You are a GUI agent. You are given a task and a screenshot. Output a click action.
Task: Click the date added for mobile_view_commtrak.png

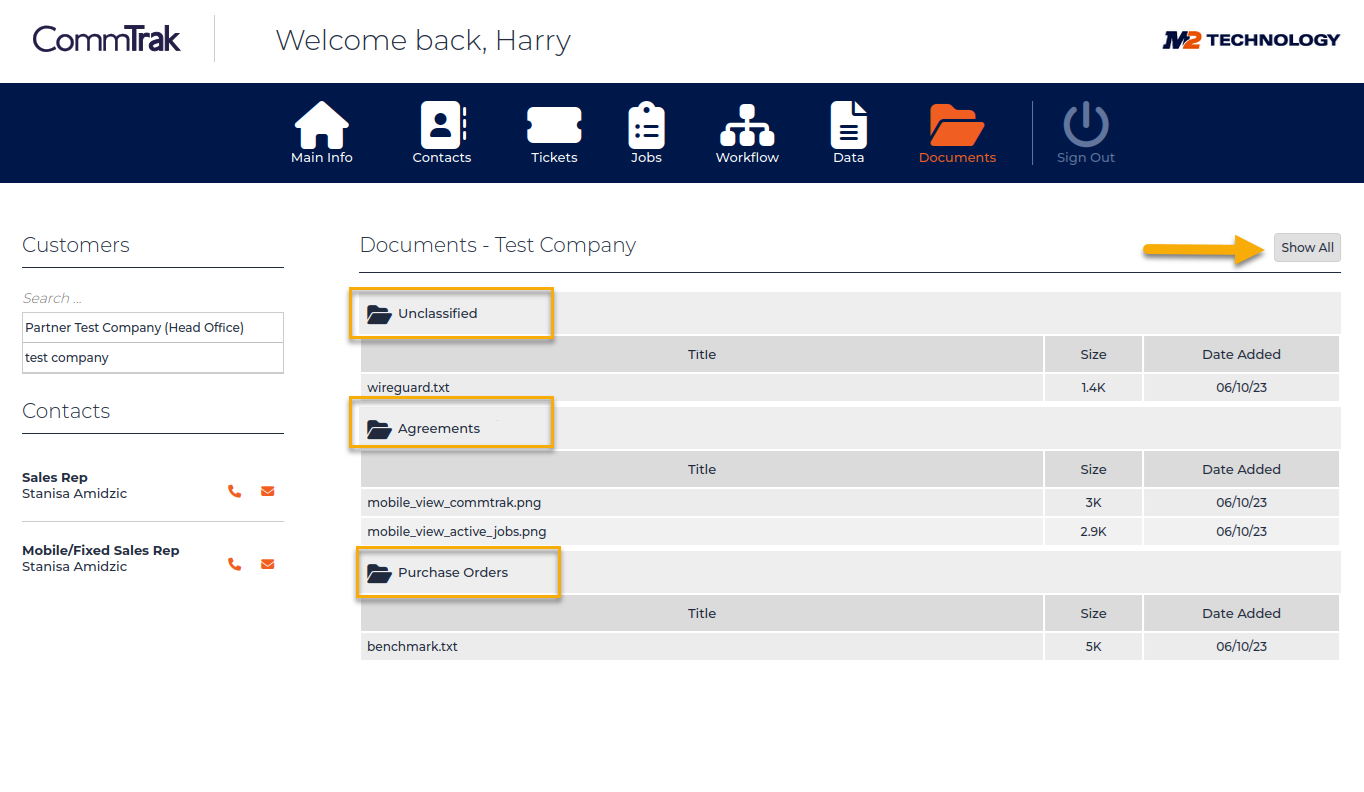(x=1241, y=502)
